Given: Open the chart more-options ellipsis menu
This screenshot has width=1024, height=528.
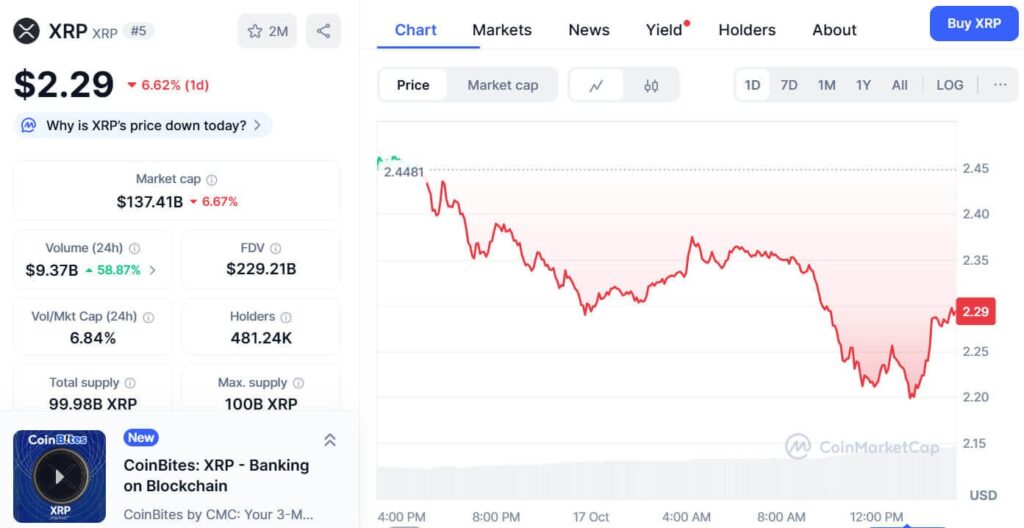Looking at the screenshot, I should tap(1000, 85).
